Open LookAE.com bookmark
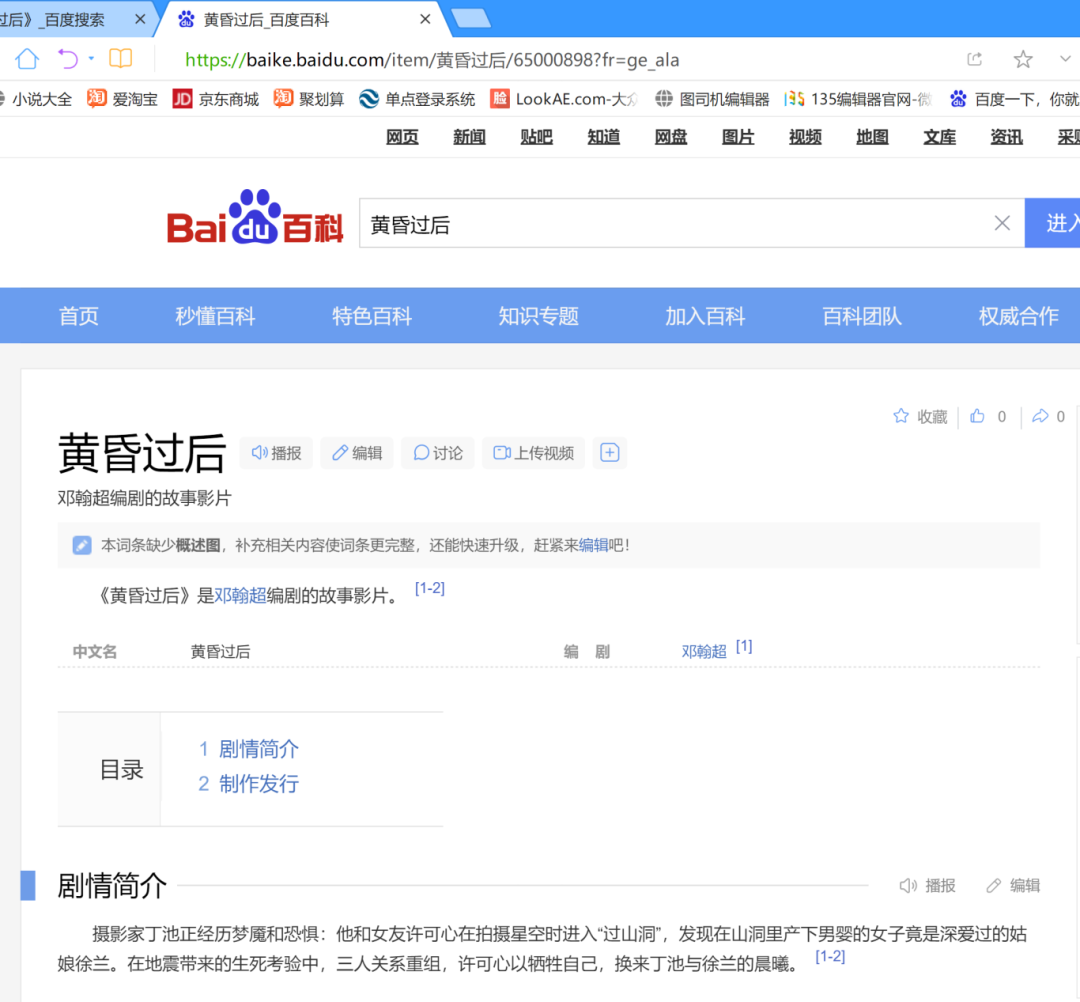 pos(564,99)
